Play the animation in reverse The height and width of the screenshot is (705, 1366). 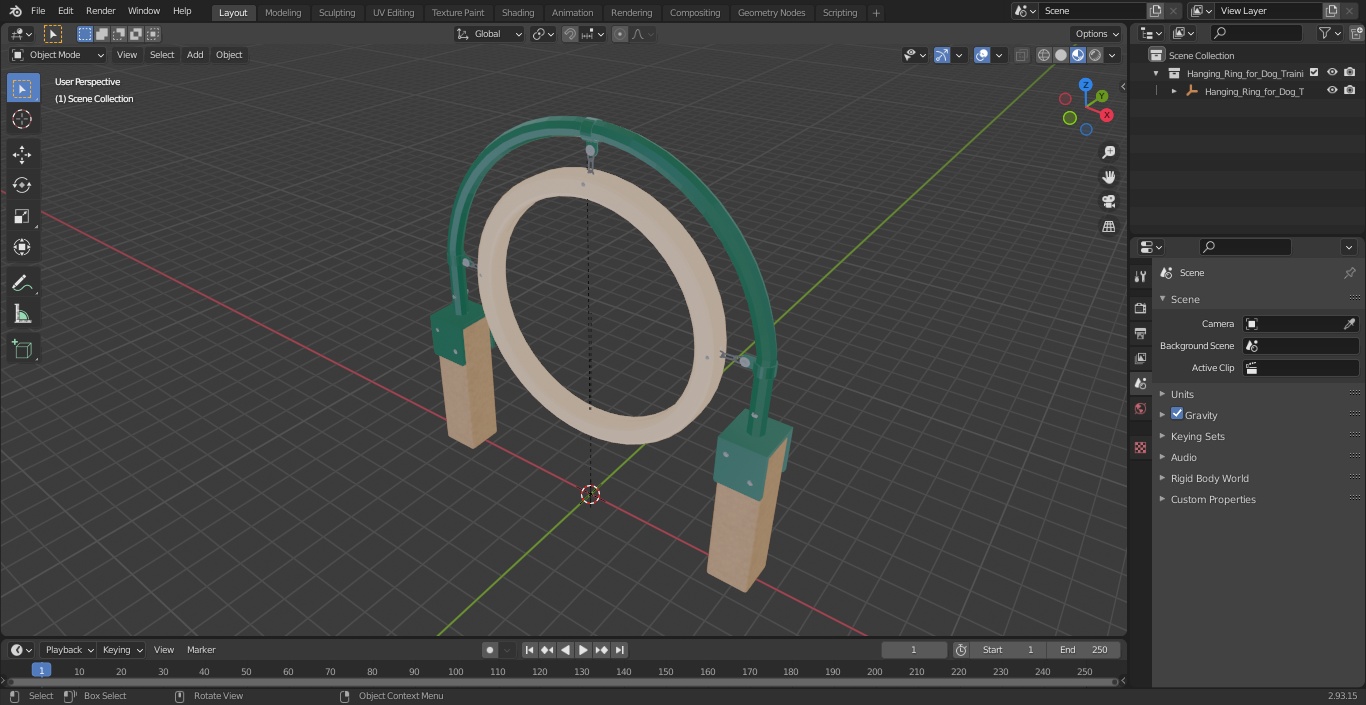click(x=565, y=650)
